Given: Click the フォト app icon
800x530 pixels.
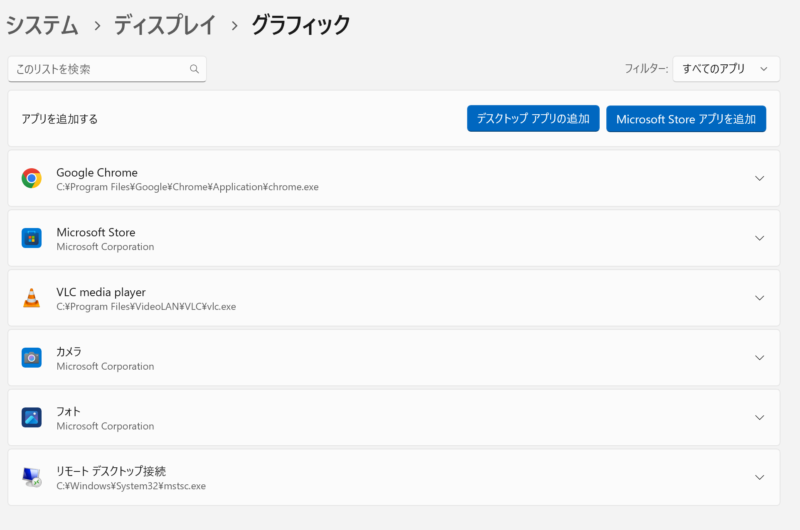Looking at the screenshot, I should (x=32, y=417).
